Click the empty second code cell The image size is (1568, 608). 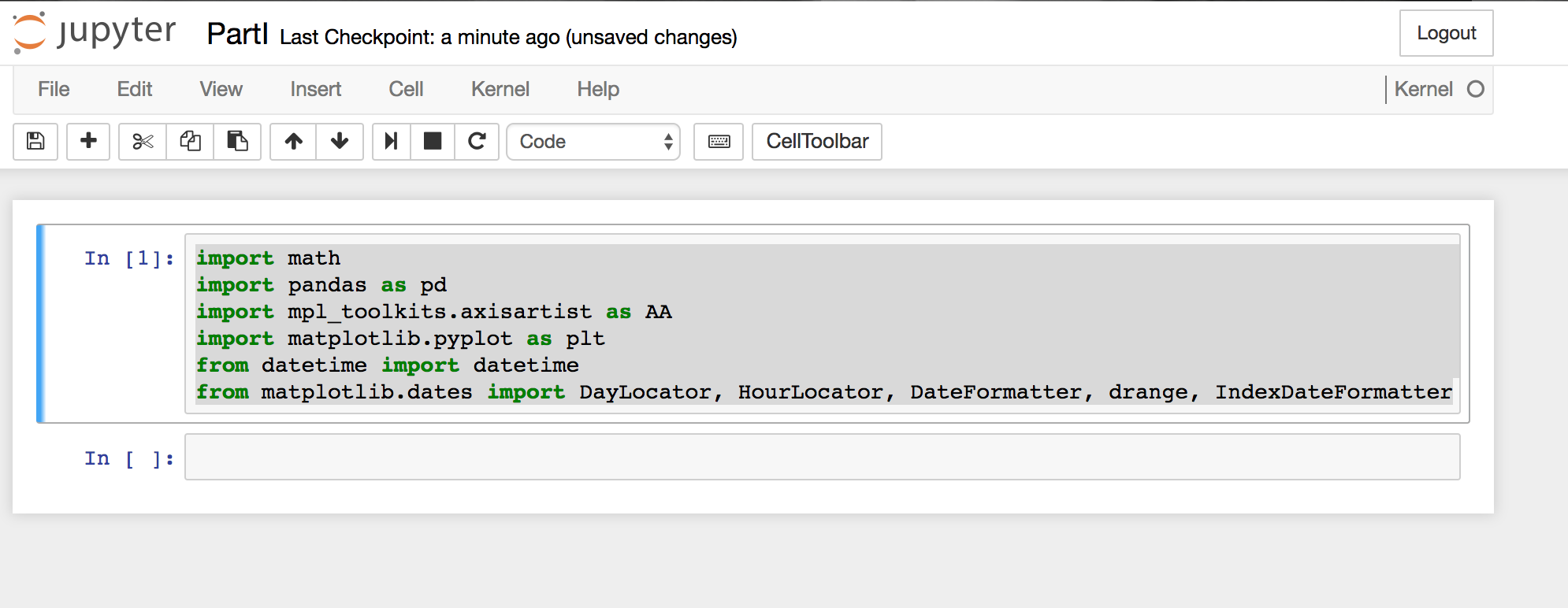click(822, 458)
